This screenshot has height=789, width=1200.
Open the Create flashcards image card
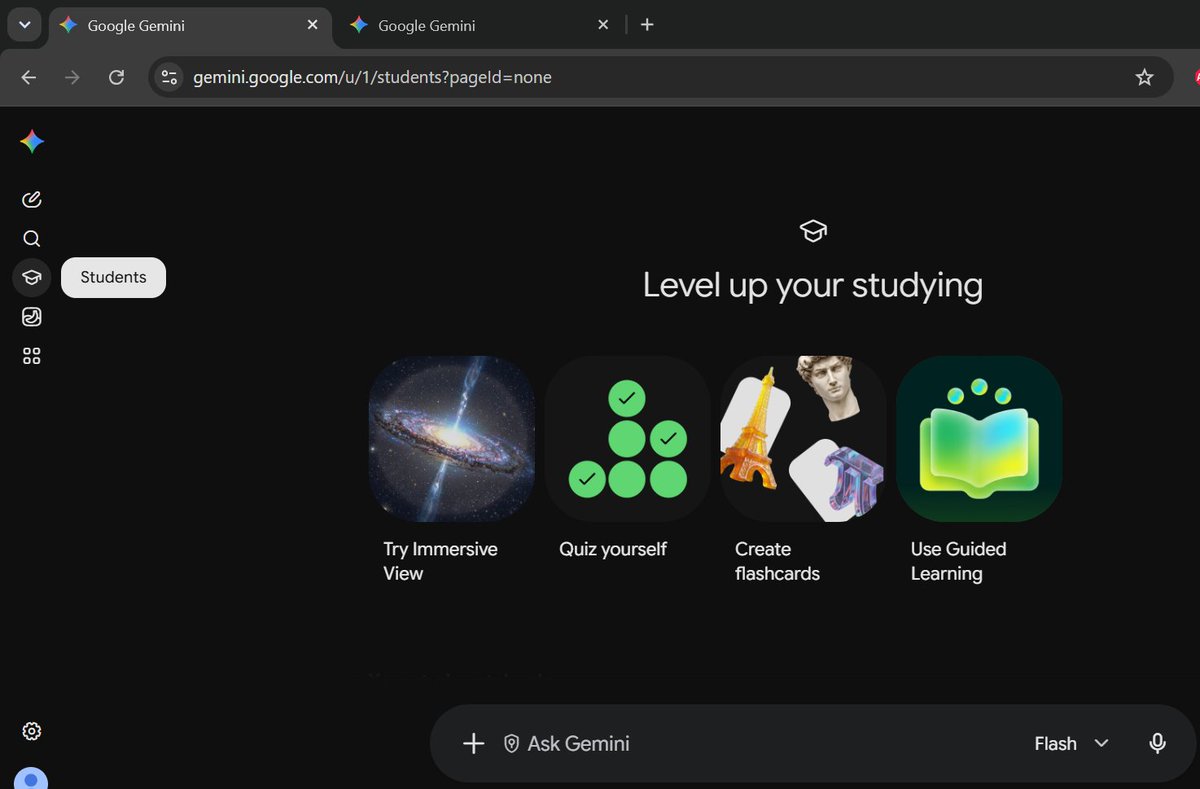(x=804, y=439)
